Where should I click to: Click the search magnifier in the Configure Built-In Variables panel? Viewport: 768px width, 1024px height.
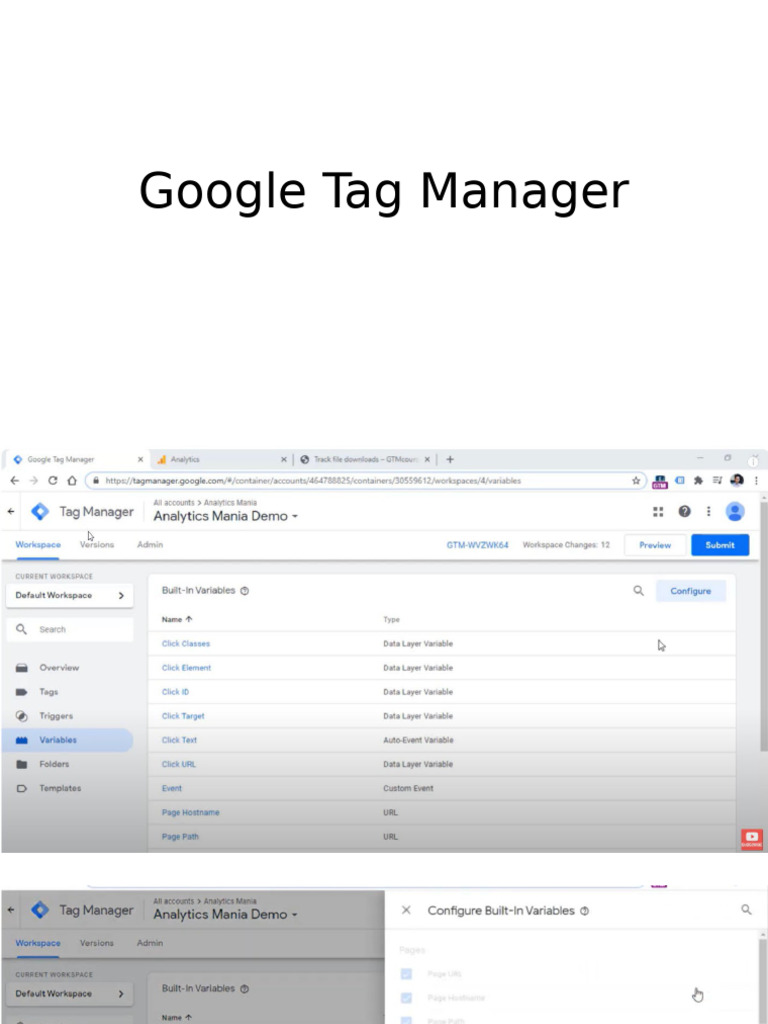[746, 909]
